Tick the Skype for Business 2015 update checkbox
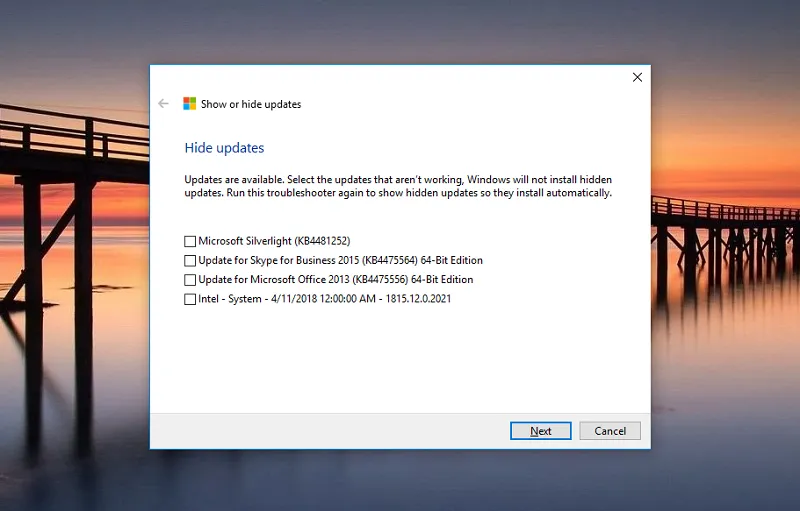800x511 pixels. [x=190, y=261]
